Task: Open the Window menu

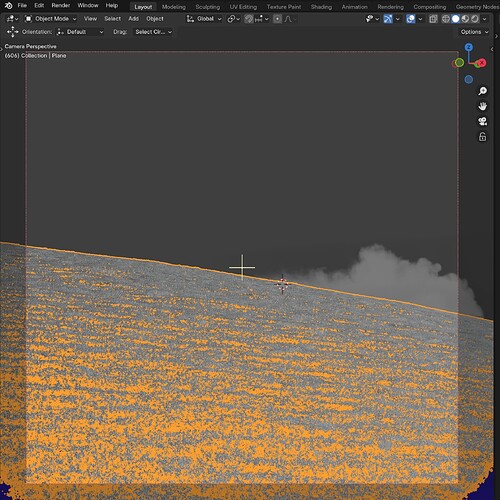Action: [88, 6]
